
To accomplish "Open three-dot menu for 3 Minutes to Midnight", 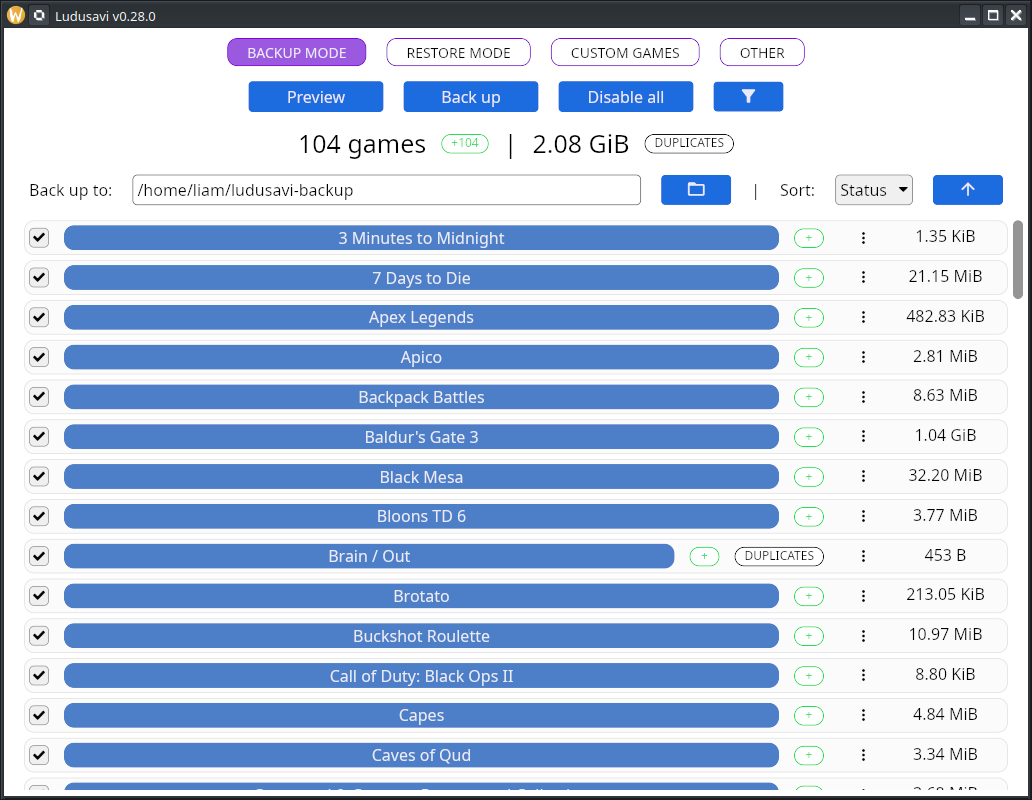I will [863, 238].
